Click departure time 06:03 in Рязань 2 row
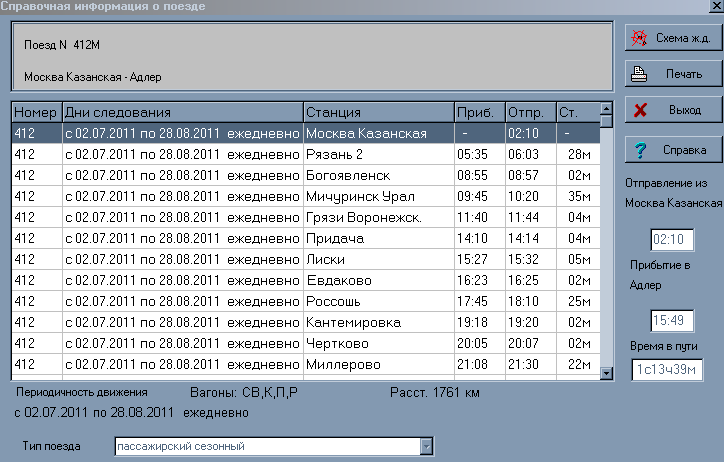 pyautogui.click(x=531, y=154)
